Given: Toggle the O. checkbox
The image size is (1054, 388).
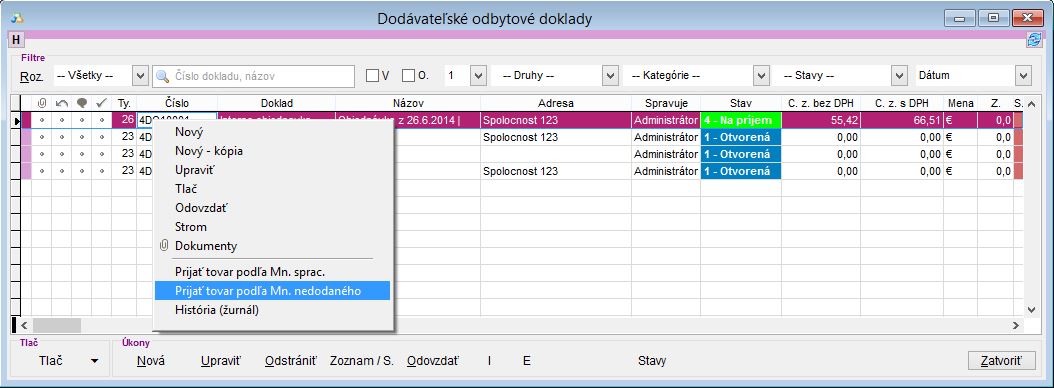Looking at the screenshot, I should 408,76.
